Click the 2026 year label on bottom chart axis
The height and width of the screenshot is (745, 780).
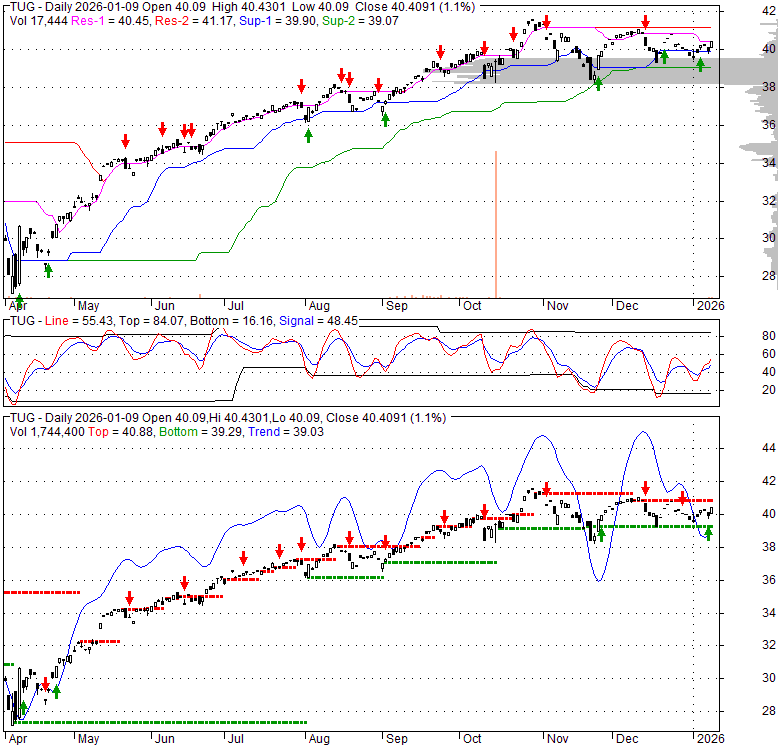pos(709,738)
